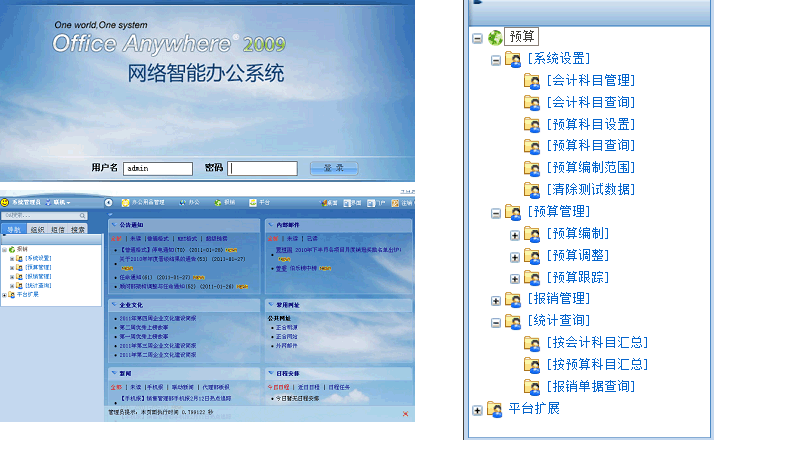This screenshot has height=452, width=800.
Task: Open the [预算科目查询] tree link
Action: tap(591, 146)
